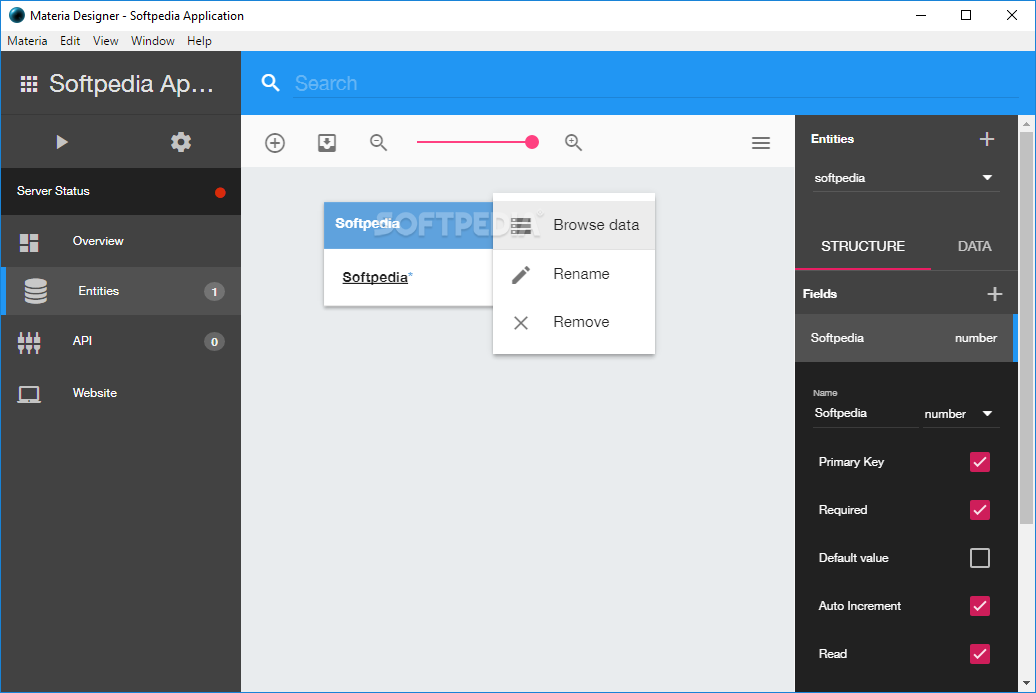The image size is (1036, 693).
Task: Click the pencil icon beside Rename
Action: 521,274
